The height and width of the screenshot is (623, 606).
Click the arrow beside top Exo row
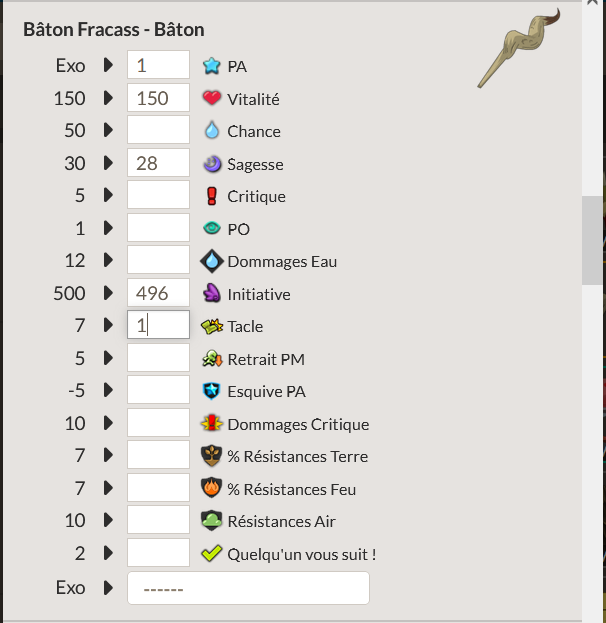108,66
